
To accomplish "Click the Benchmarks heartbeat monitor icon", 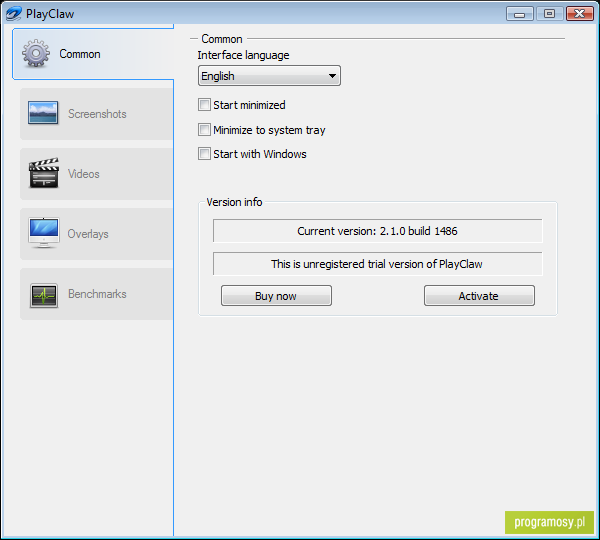I will [44, 295].
